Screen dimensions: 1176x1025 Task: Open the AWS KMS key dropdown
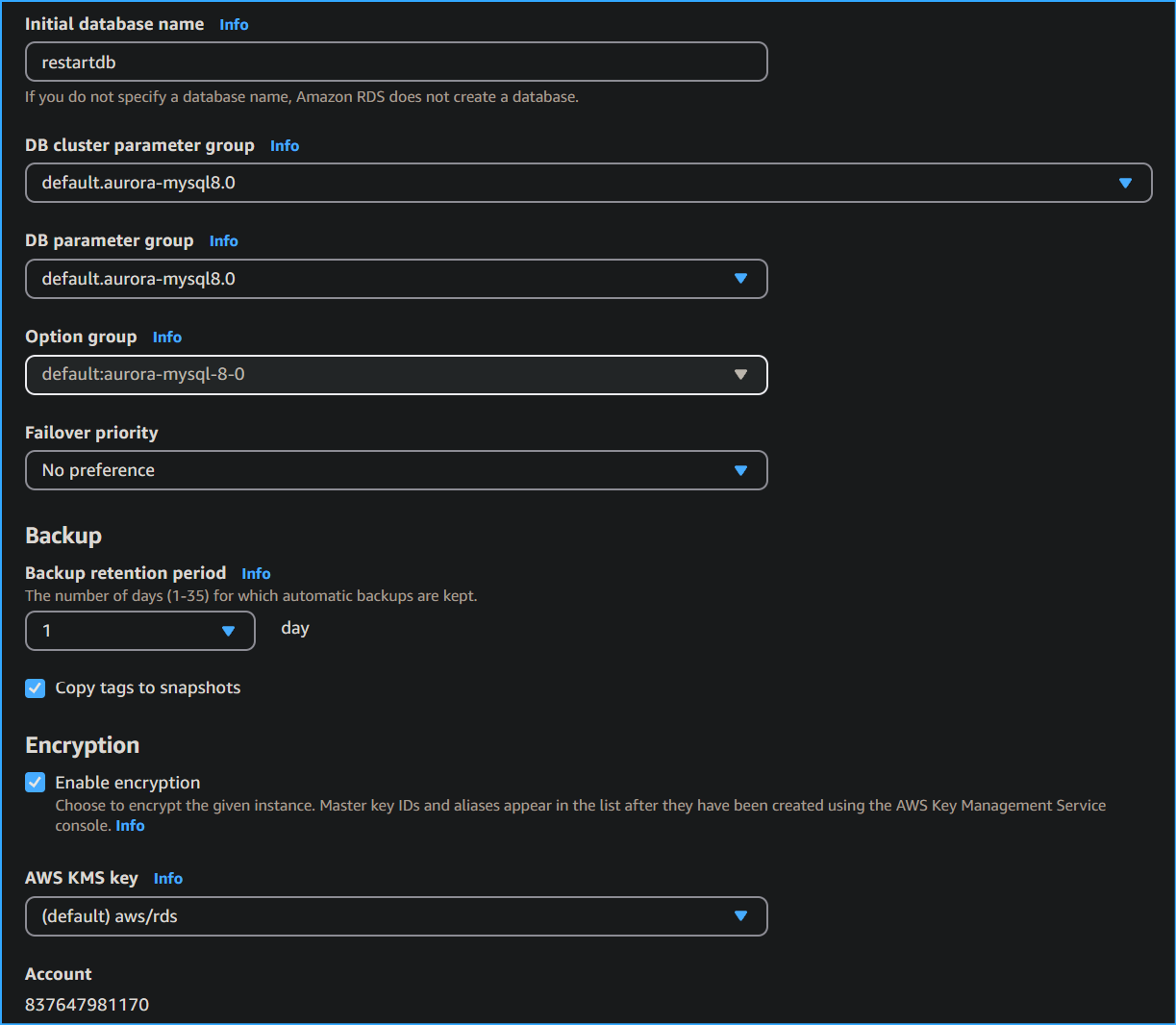click(x=396, y=915)
